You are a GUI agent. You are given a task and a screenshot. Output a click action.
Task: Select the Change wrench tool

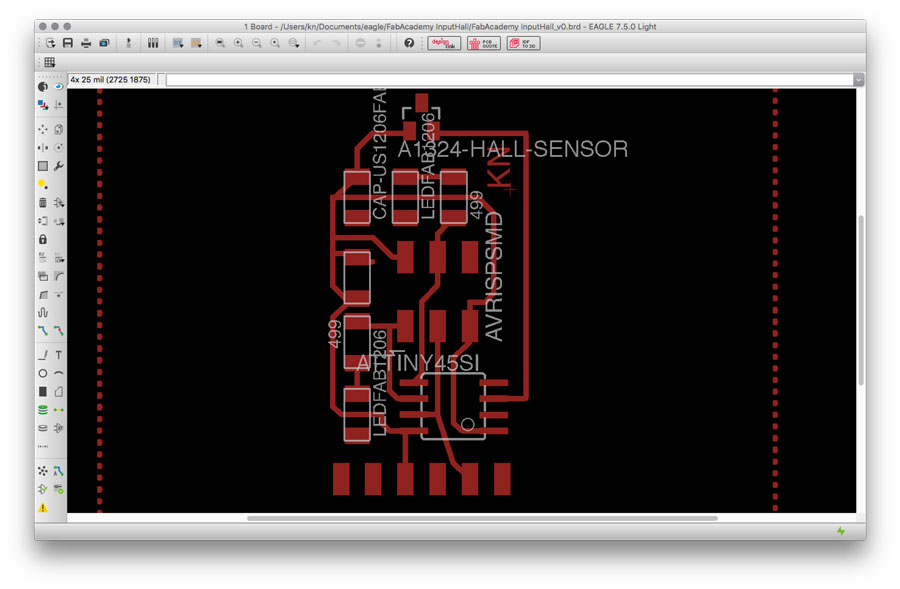[x=59, y=166]
